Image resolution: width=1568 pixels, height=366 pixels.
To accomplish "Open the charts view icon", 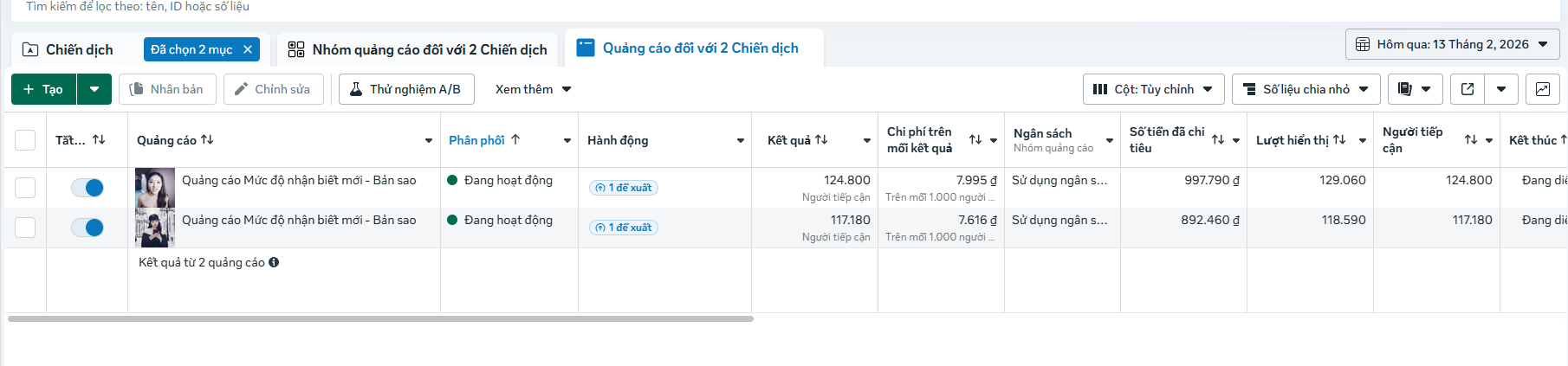I will (1542, 89).
